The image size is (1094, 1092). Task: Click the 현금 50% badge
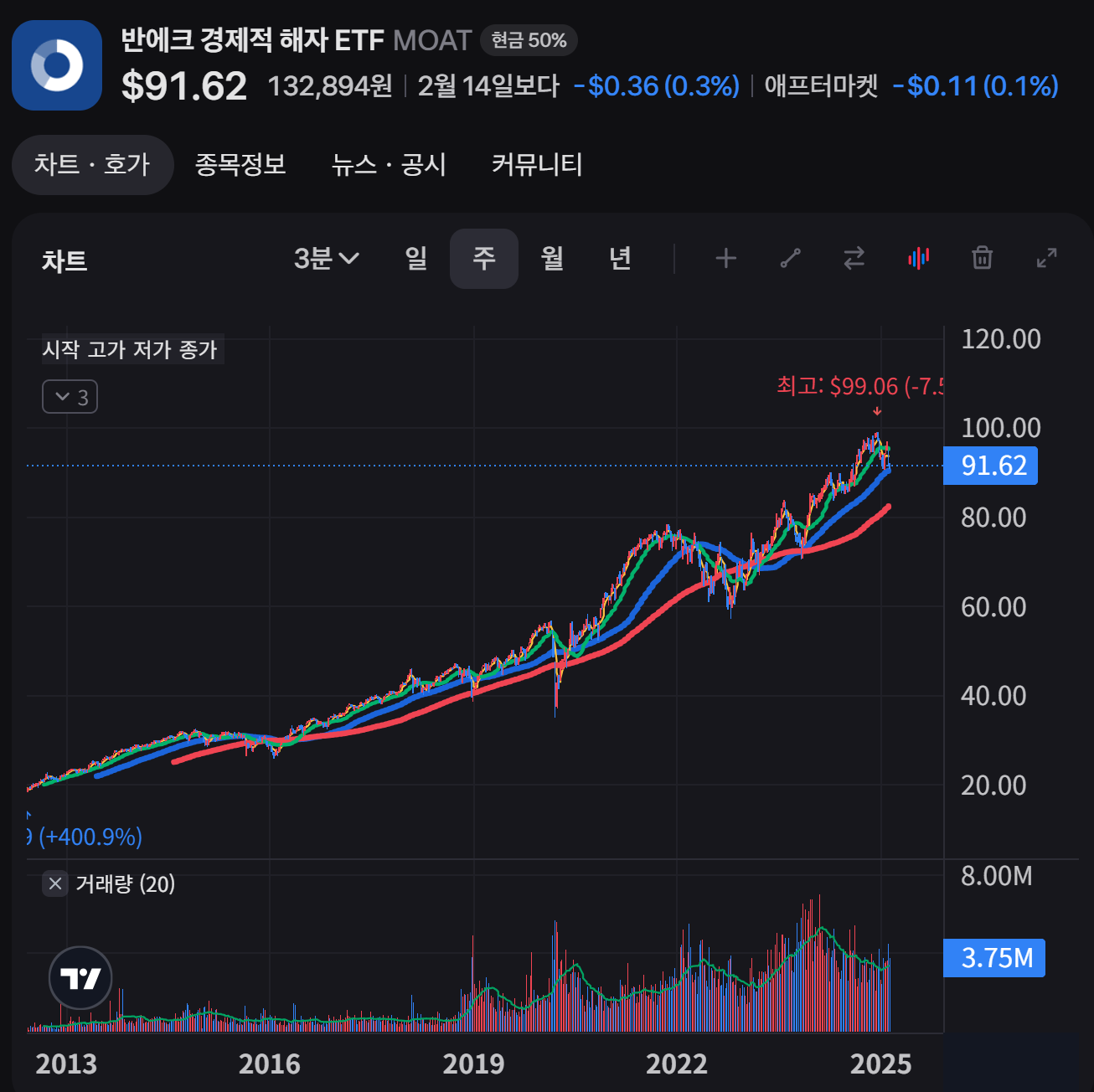coord(529,40)
